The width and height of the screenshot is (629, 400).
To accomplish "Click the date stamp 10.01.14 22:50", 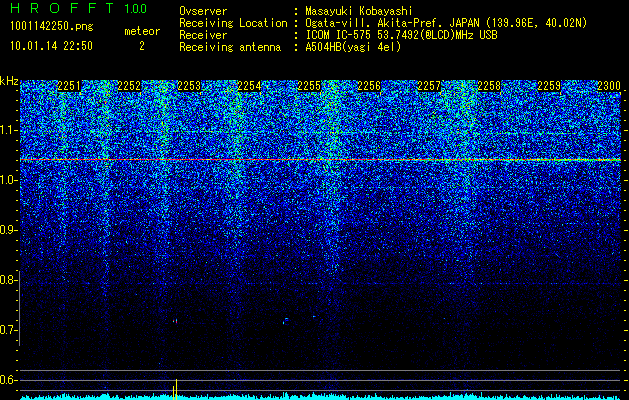I will click(x=51, y=46).
